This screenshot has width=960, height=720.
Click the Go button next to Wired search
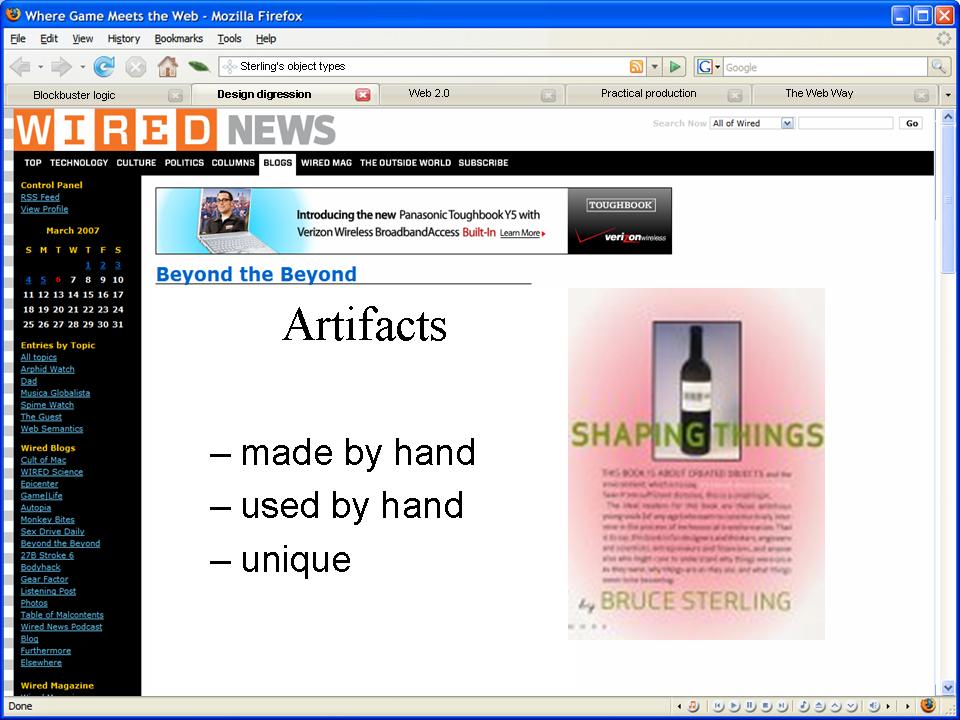(912, 123)
